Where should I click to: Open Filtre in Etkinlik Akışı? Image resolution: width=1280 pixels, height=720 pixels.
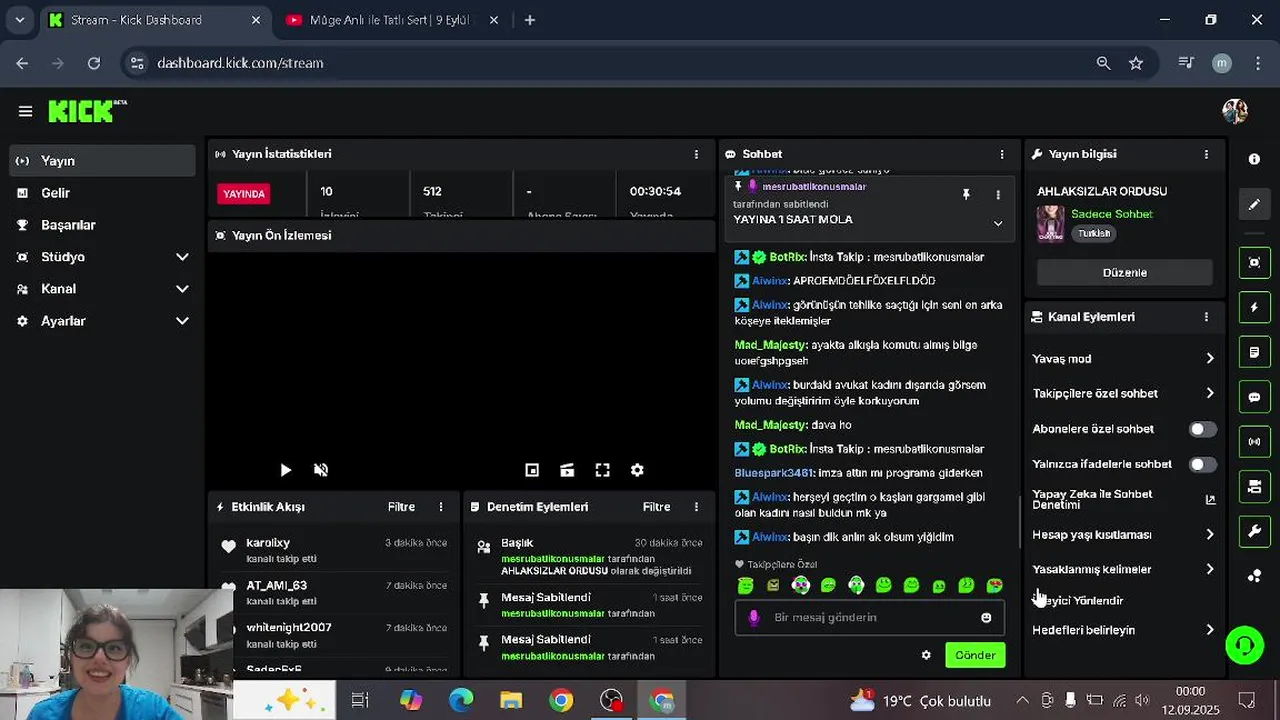point(401,507)
